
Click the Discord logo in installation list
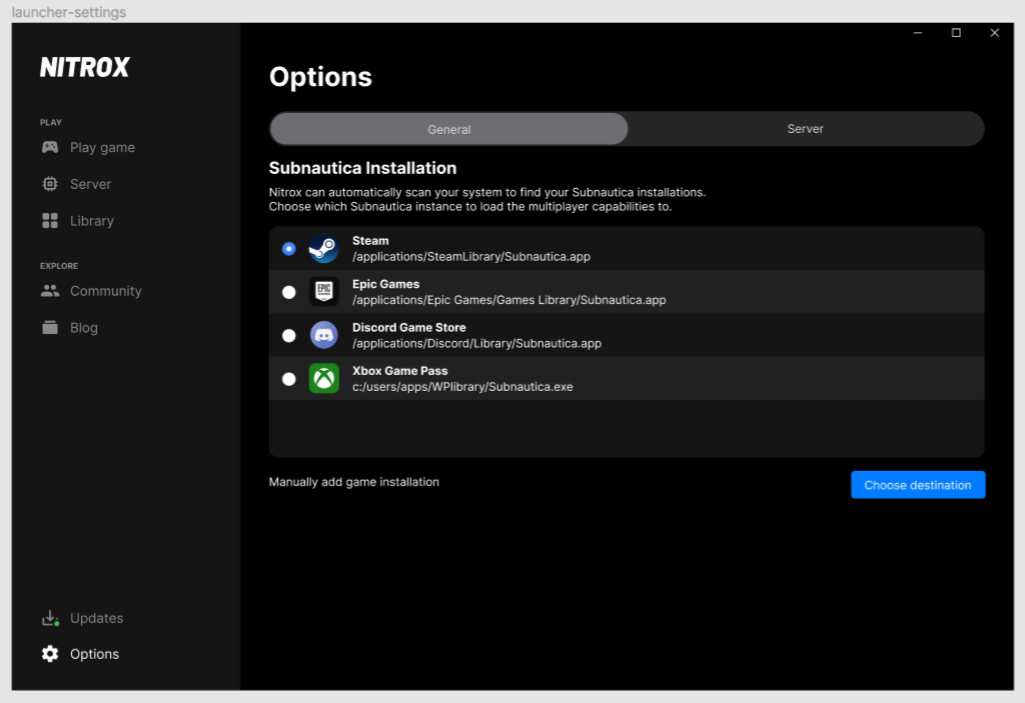pos(323,335)
